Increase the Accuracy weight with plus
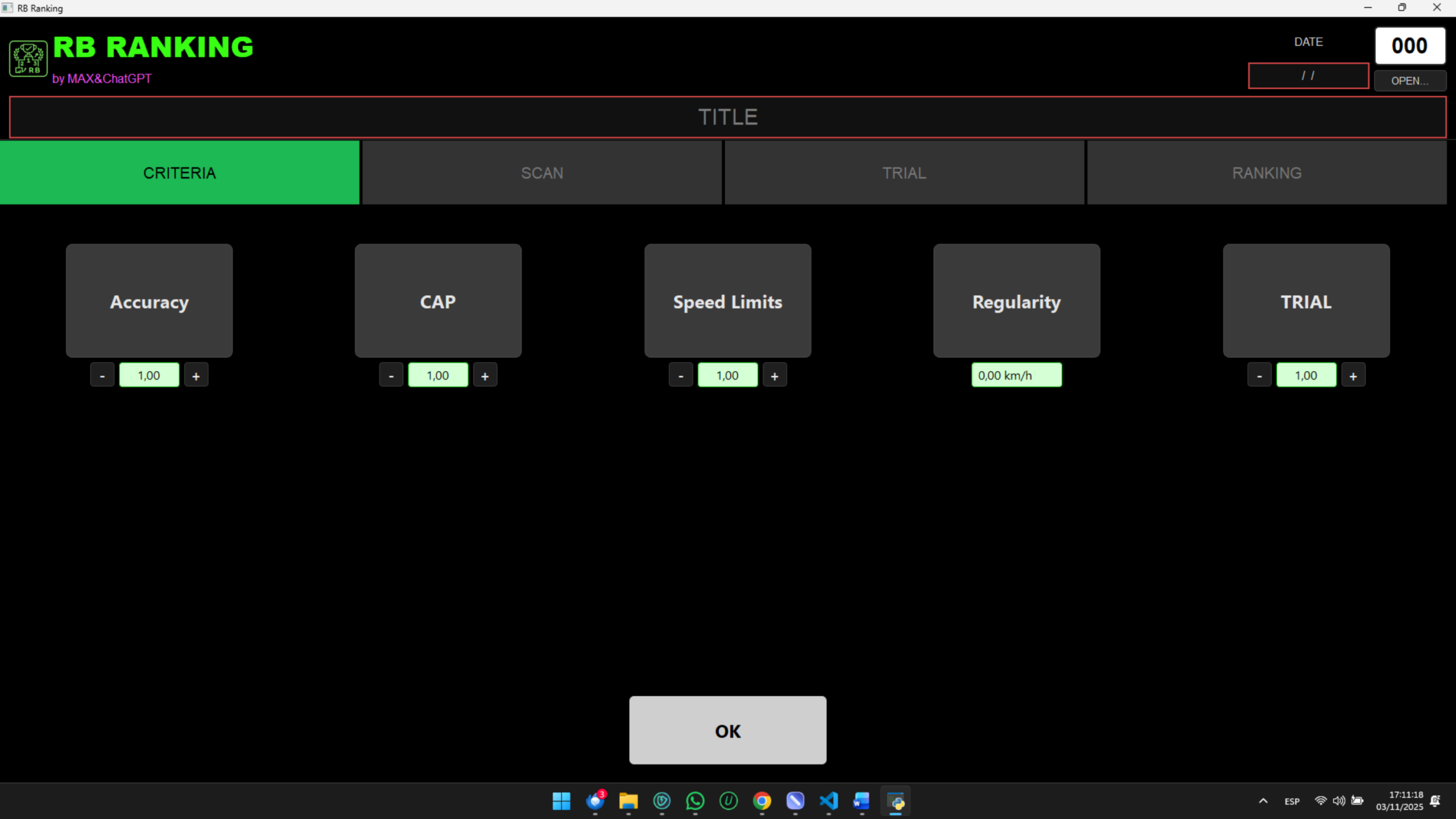Screen dimensions: 1456x819 [x=196, y=375]
